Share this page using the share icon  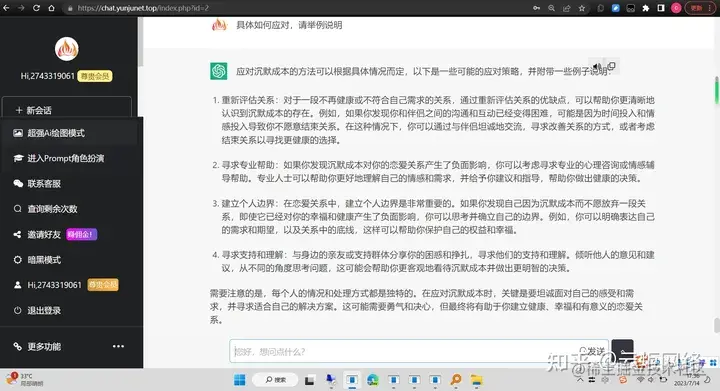tap(567, 8)
